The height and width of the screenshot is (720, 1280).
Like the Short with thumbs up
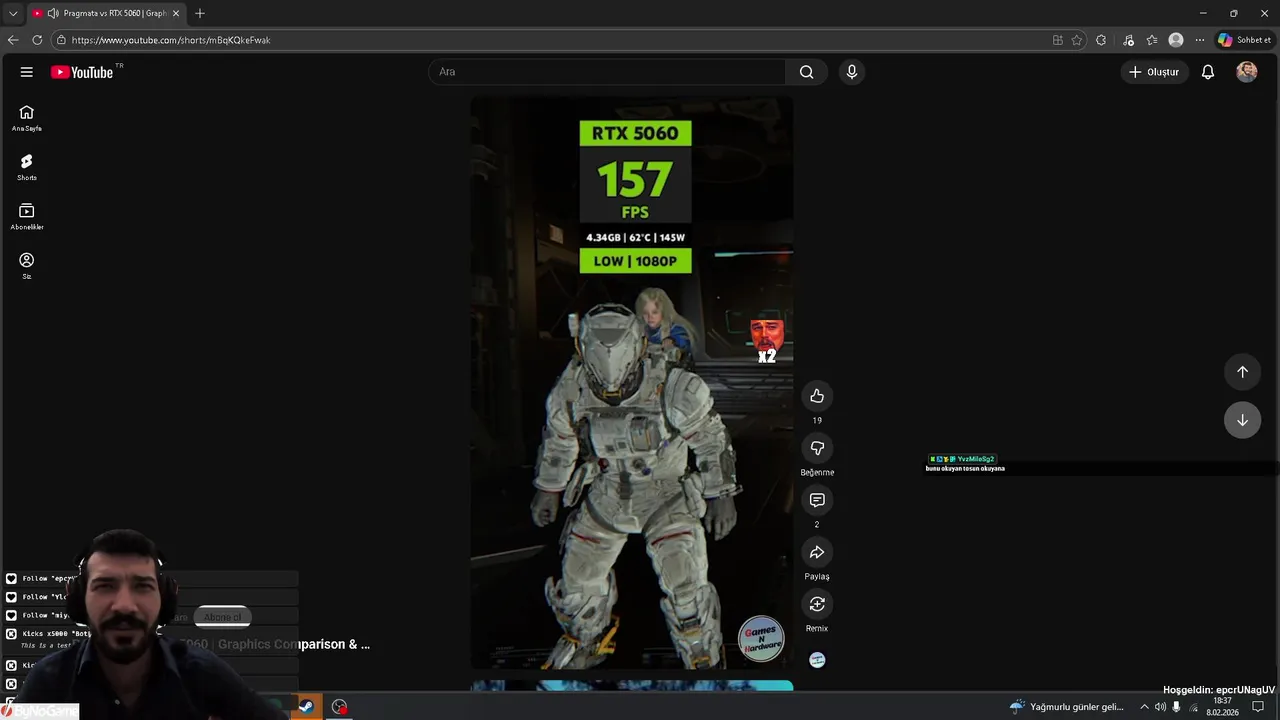[817, 396]
